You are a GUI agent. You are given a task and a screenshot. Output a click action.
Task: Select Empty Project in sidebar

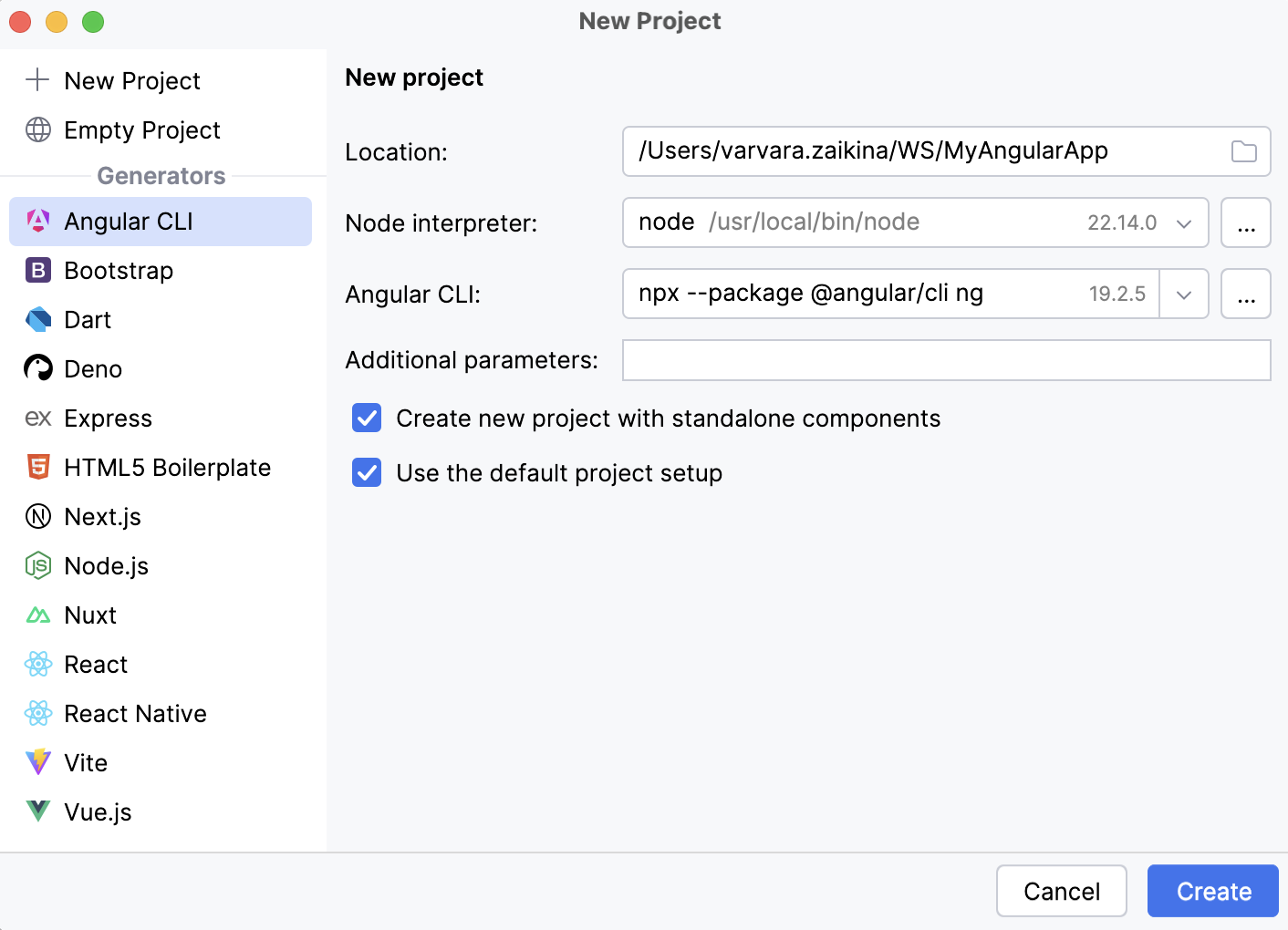[141, 129]
